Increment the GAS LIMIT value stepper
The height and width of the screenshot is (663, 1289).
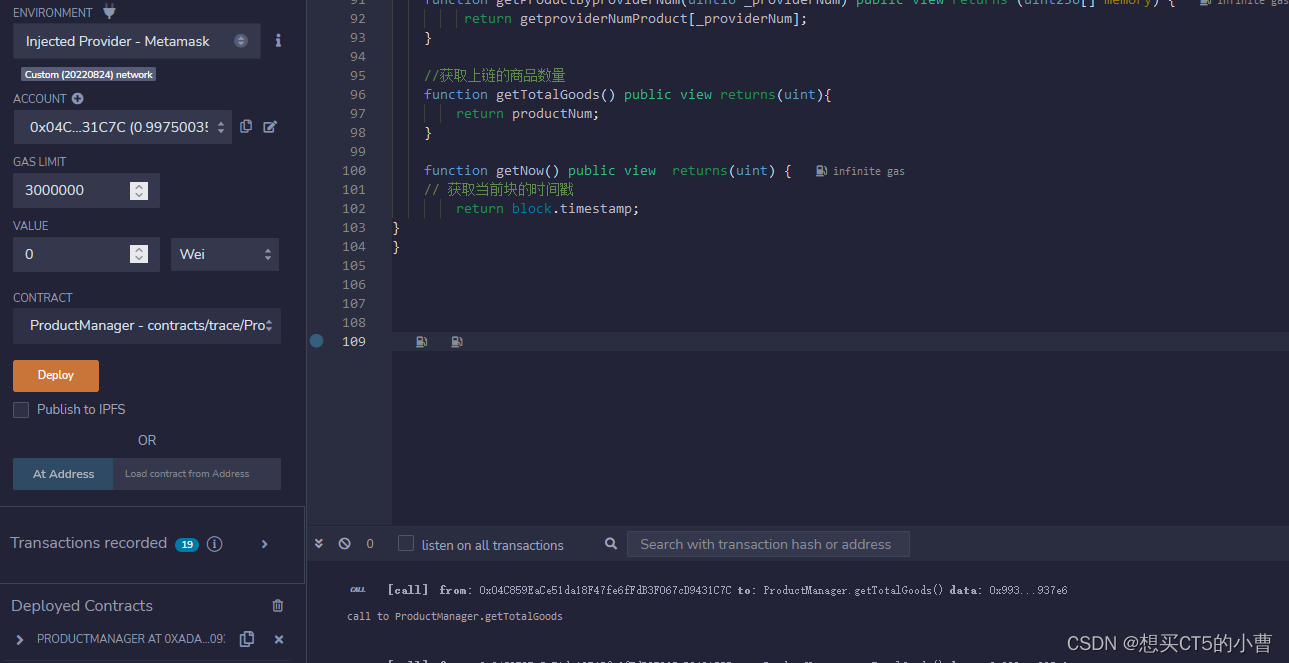tap(139, 185)
